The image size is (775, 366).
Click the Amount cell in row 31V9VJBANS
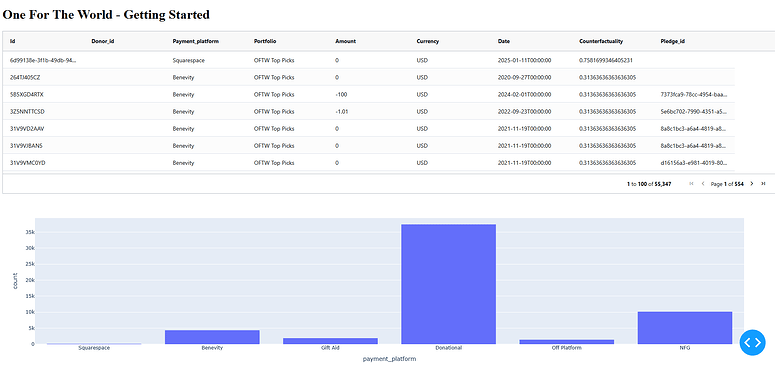coord(337,146)
